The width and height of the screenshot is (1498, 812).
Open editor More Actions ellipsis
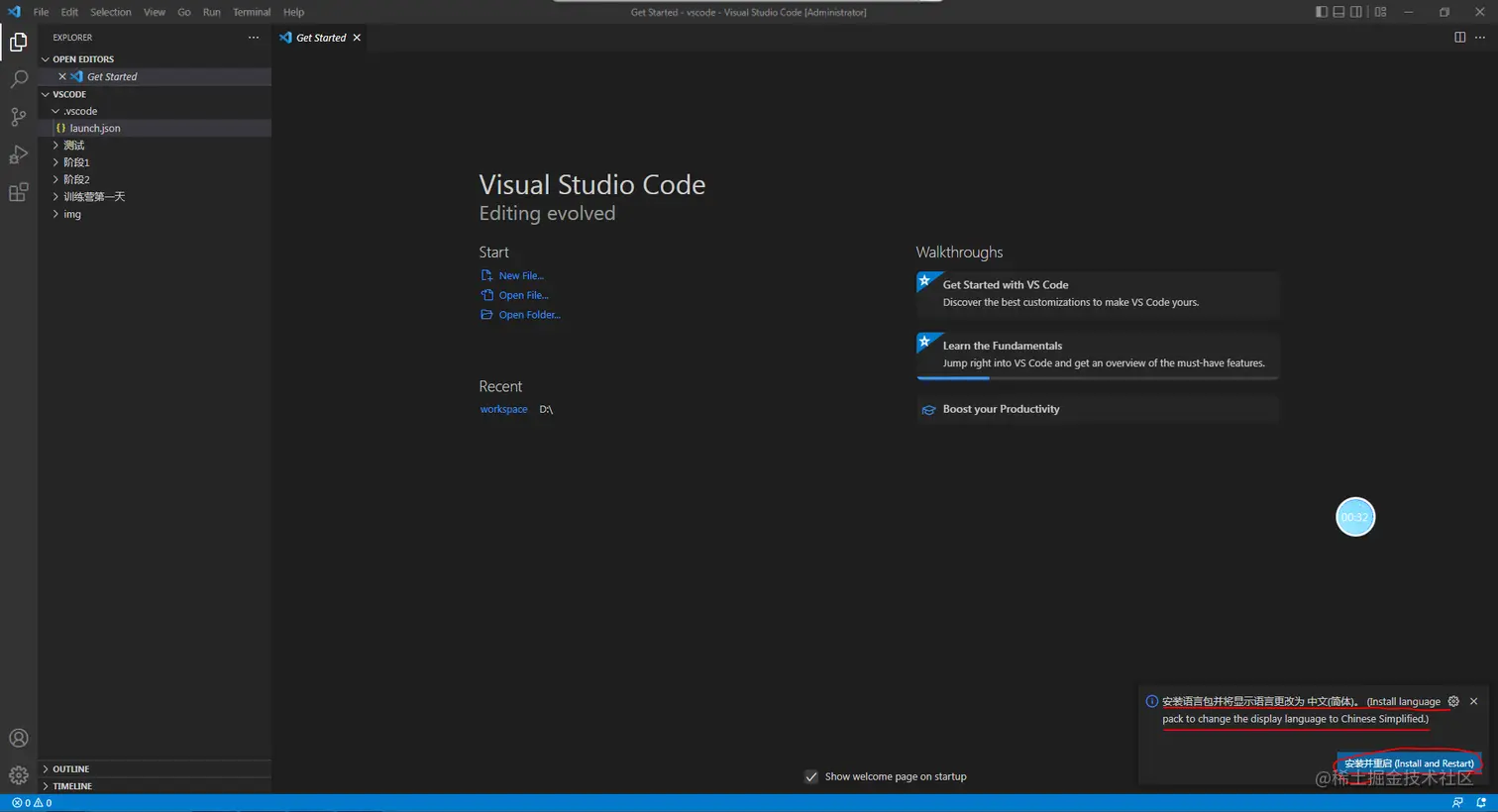pos(1480,38)
